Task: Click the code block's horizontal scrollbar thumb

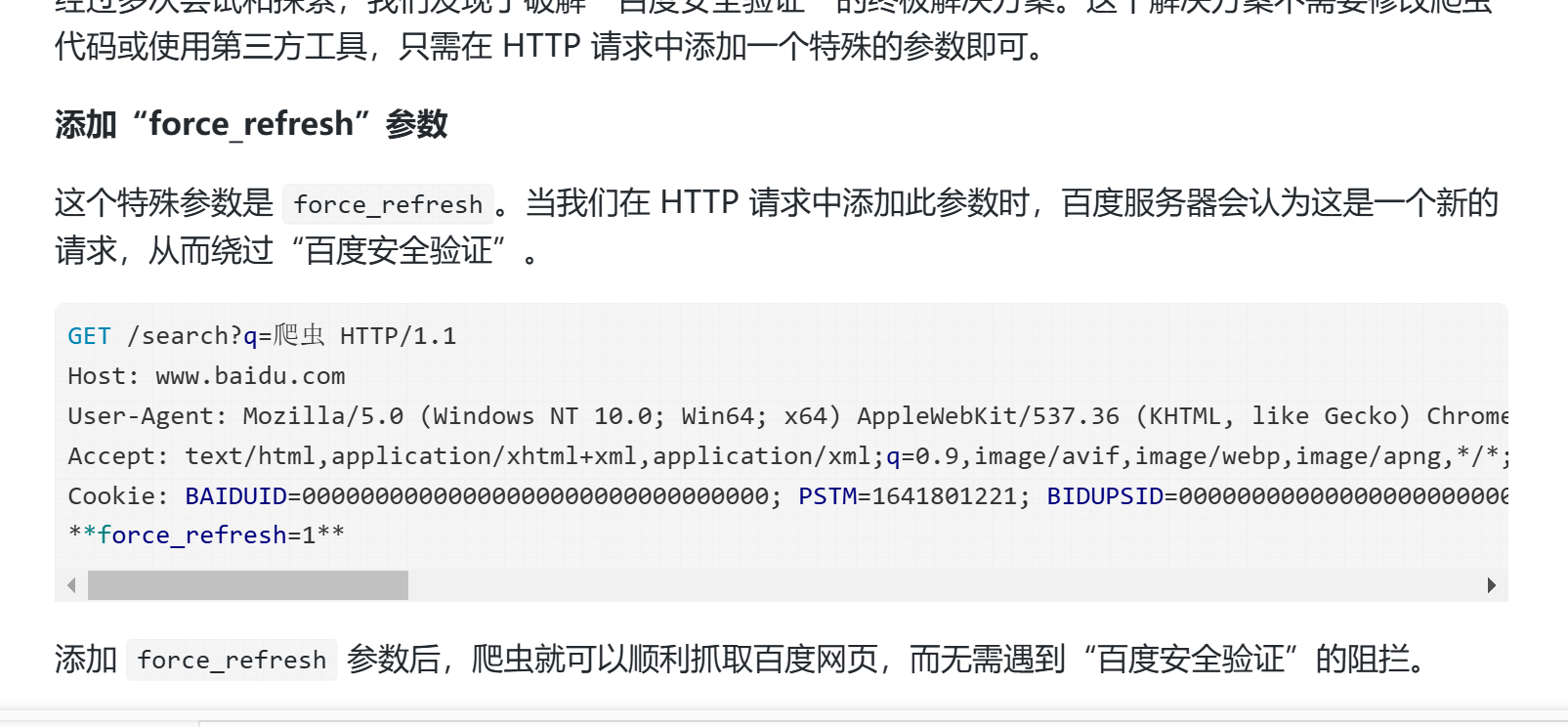Action: [x=248, y=585]
